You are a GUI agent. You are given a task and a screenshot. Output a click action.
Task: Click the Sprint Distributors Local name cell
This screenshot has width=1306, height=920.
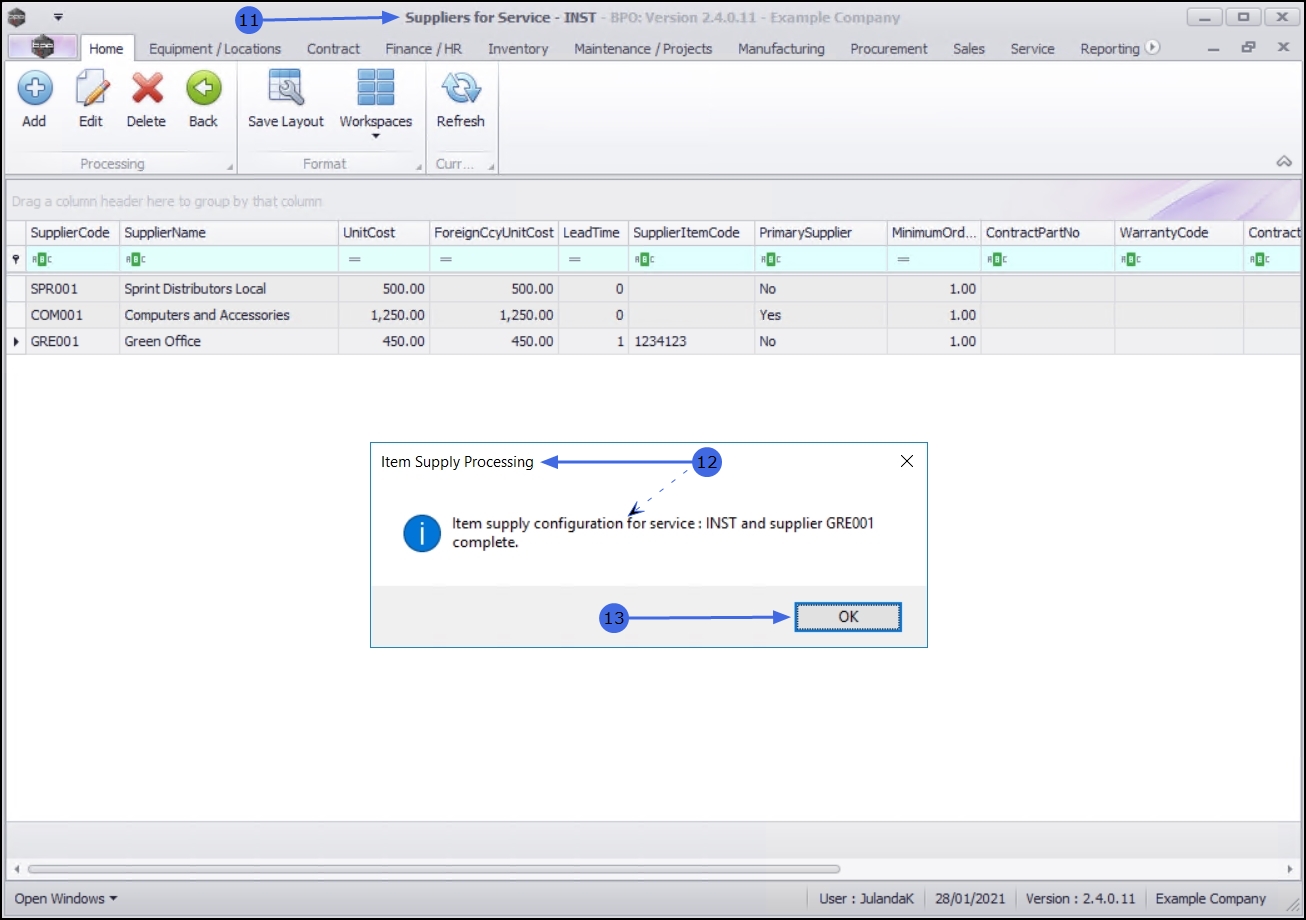click(x=229, y=288)
